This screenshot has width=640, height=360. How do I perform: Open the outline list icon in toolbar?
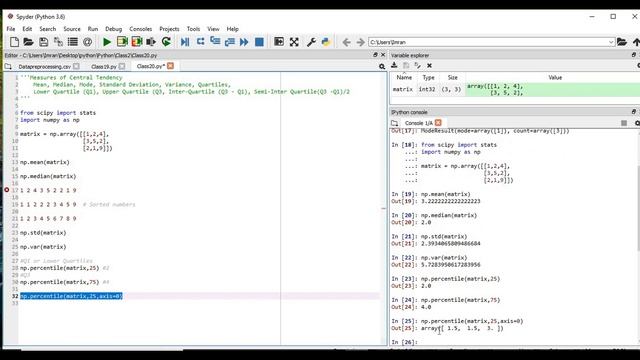click(x=73, y=42)
